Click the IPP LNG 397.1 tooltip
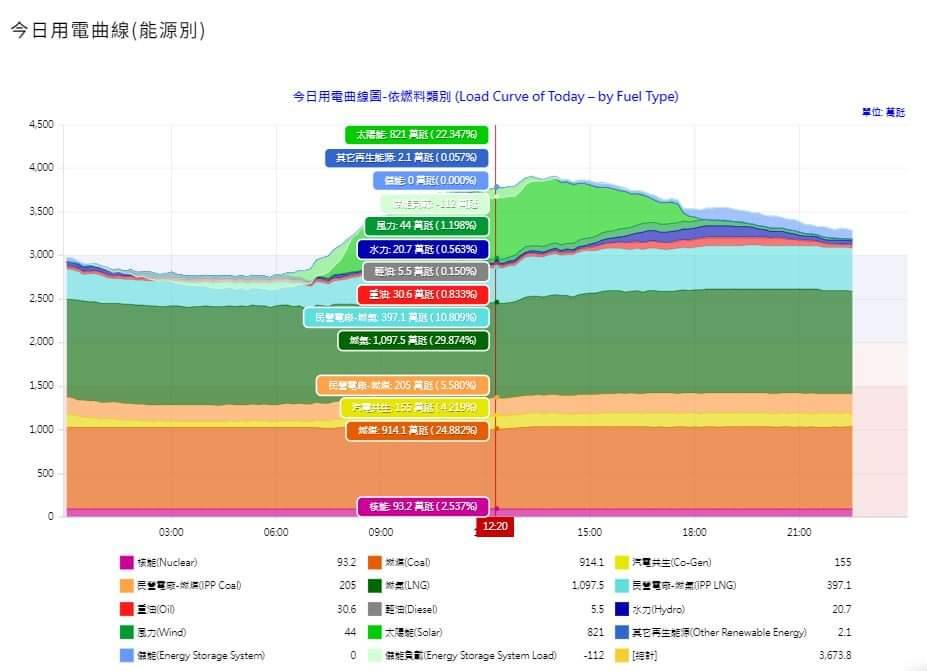The image size is (927, 671). (x=396, y=317)
